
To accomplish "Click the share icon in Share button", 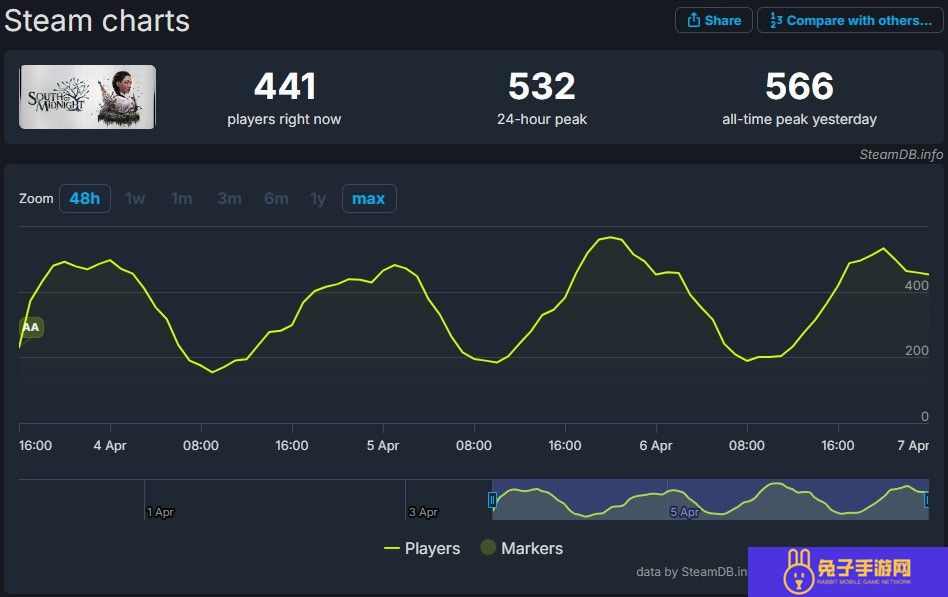I will [x=693, y=20].
